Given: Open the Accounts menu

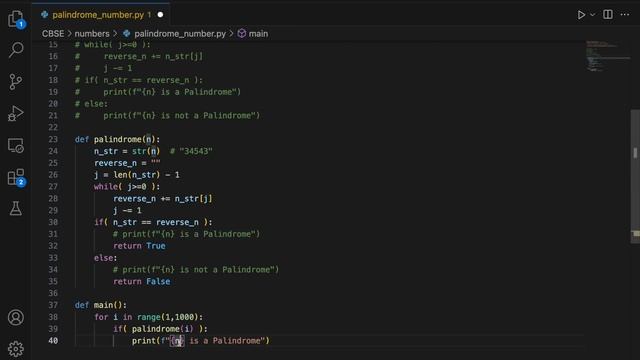Looking at the screenshot, I should pos(16,317).
